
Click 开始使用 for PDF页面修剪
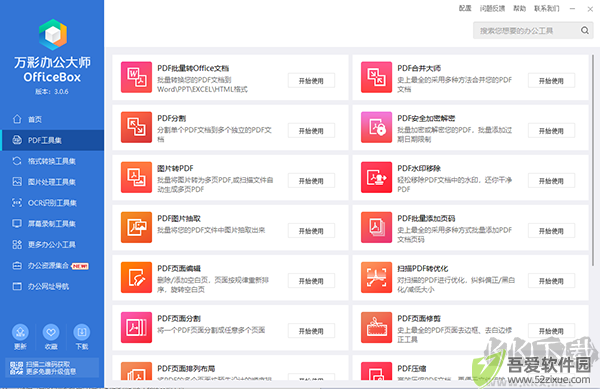tap(551, 331)
